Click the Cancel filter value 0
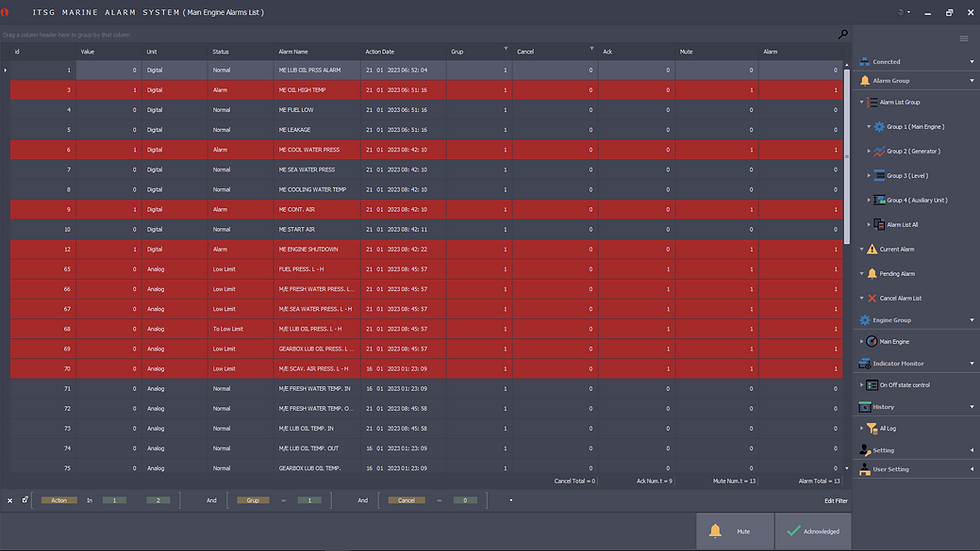This screenshot has width=980, height=551. tap(465, 500)
